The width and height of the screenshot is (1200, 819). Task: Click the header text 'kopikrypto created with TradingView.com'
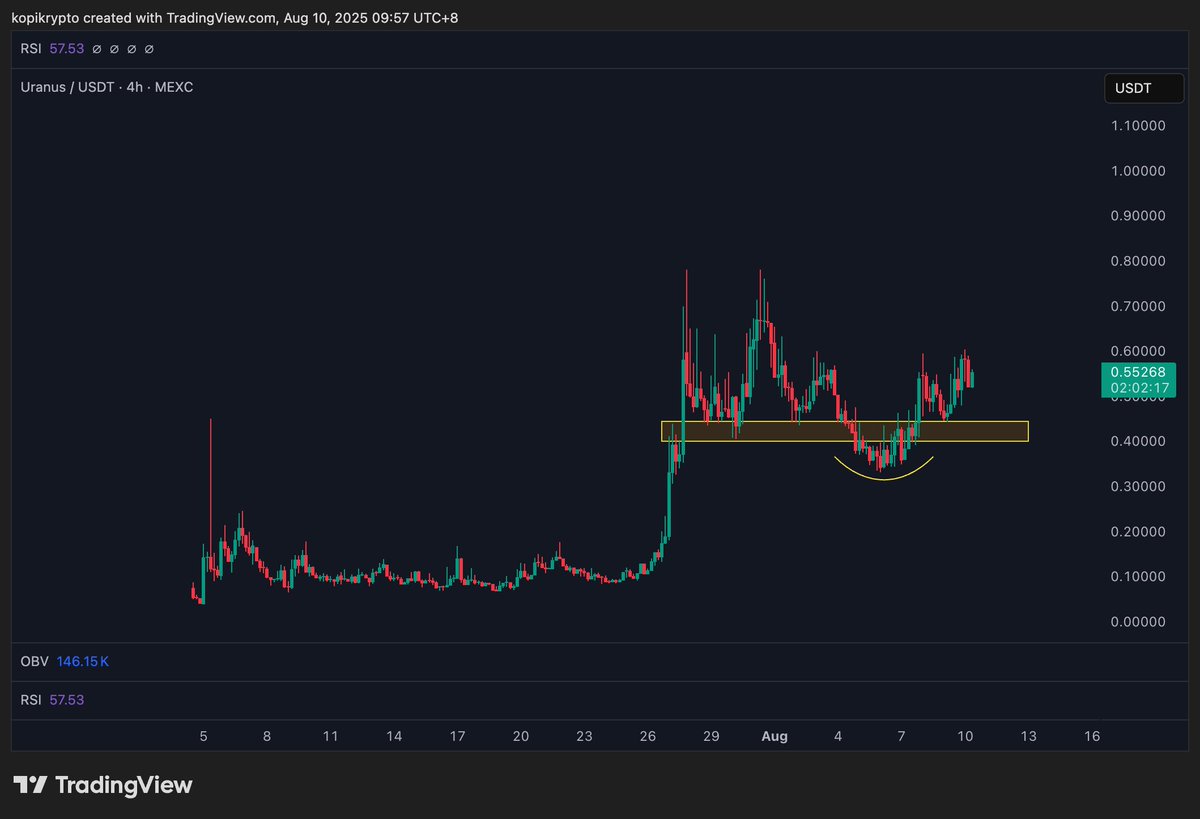point(144,18)
